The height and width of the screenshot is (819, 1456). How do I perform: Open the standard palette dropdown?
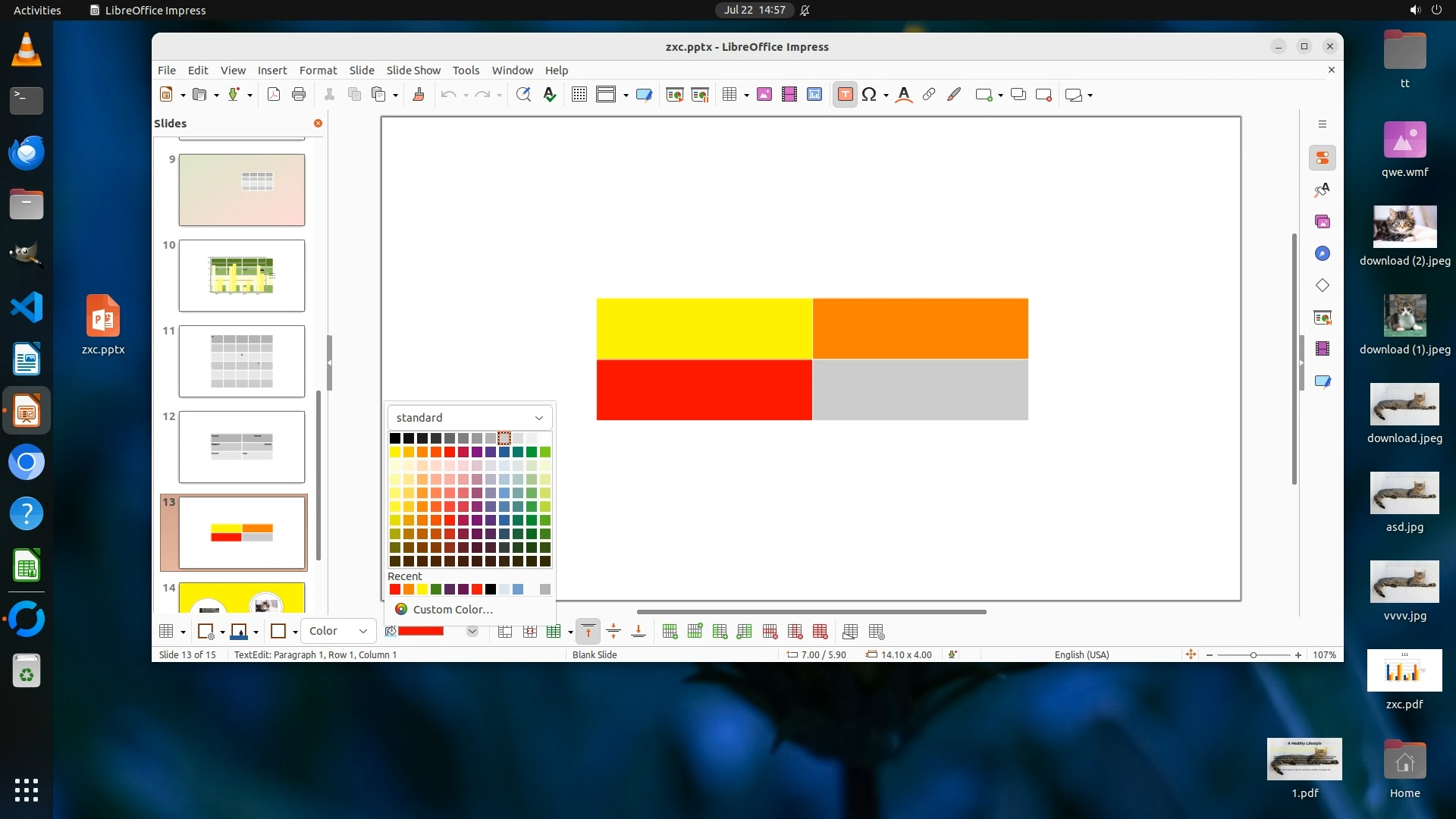click(x=469, y=418)
